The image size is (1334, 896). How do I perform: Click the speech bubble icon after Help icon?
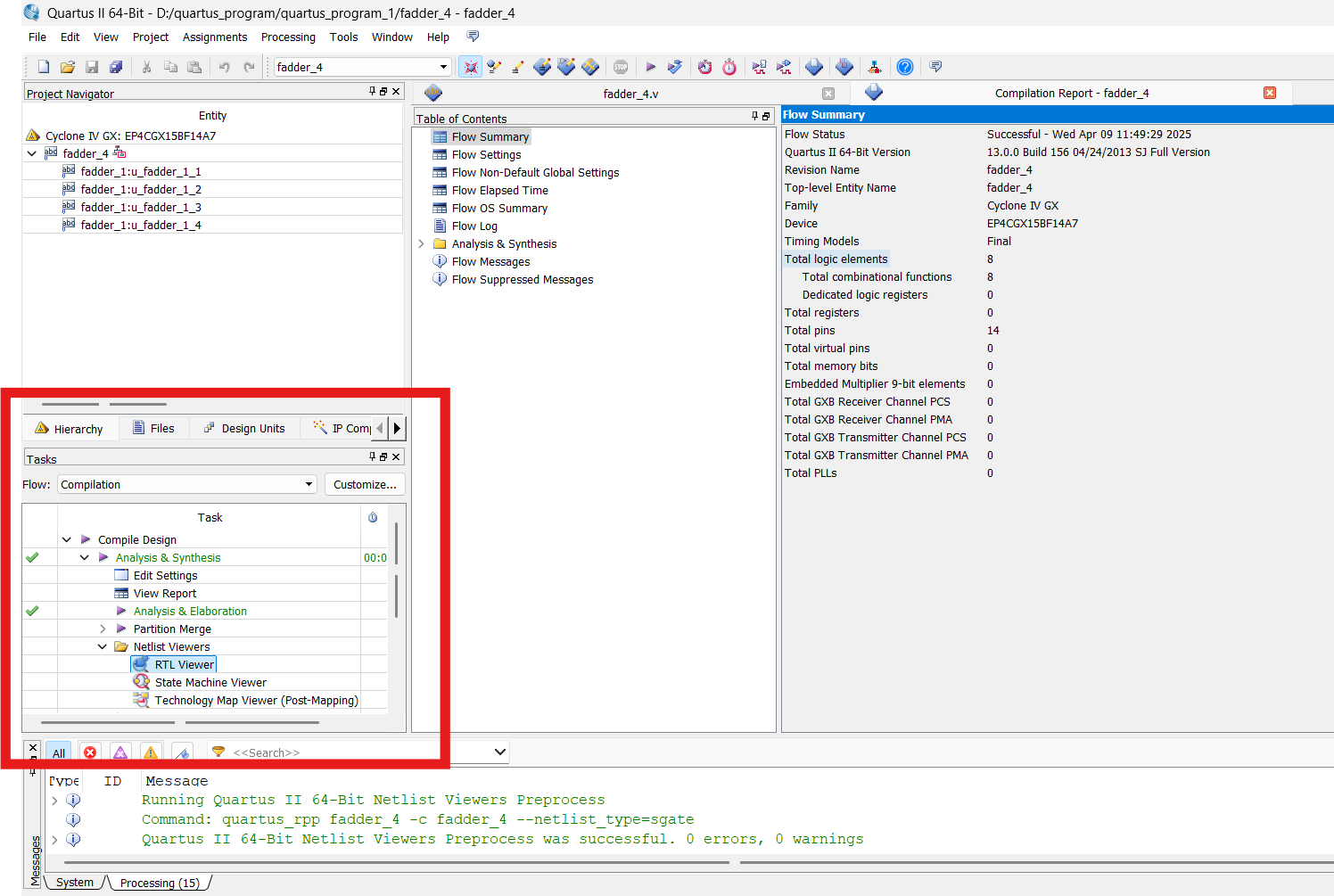(x=935, y=67)
